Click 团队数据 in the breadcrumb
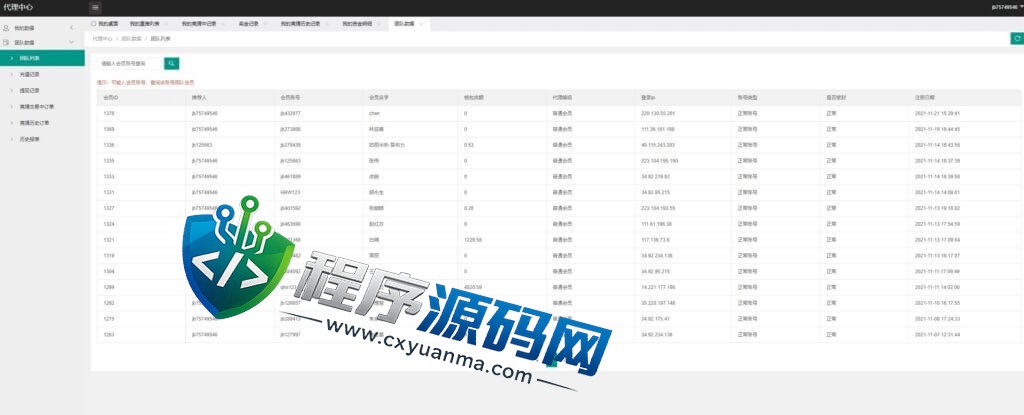This screenshot has width=1024, height=415. pos(131,39)
